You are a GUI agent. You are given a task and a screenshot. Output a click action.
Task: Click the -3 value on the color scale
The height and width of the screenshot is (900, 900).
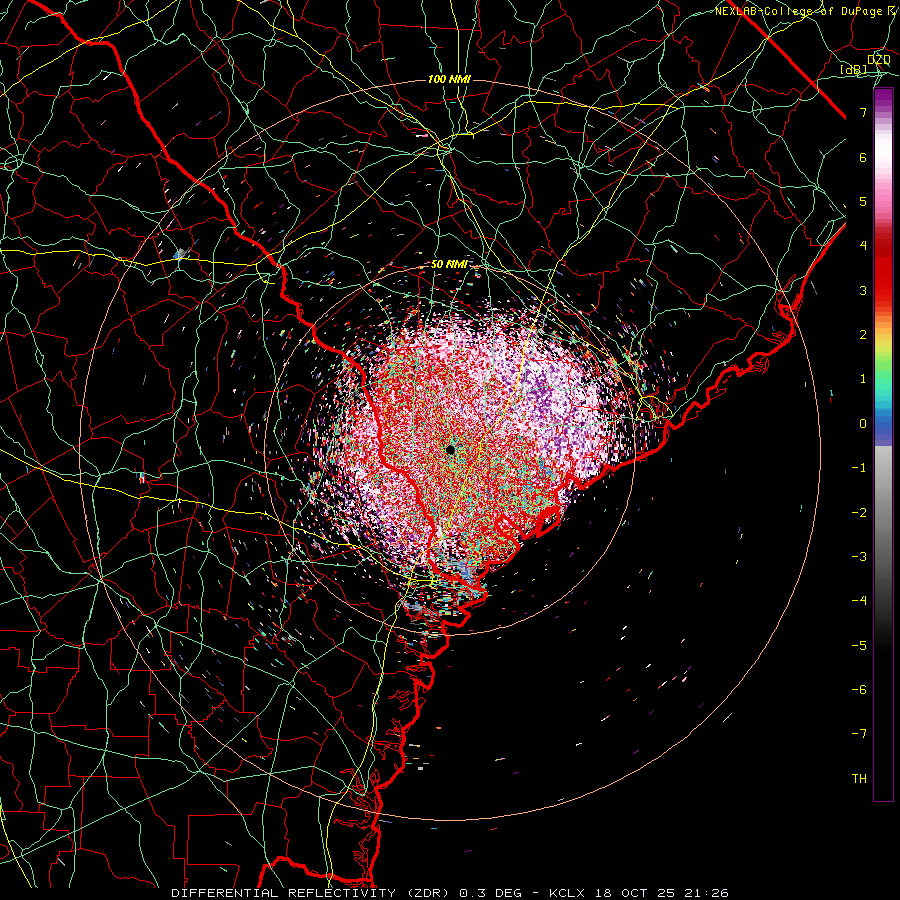point(859,557)
